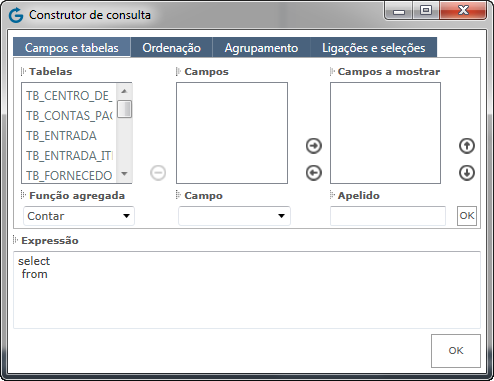Click the small OK button beside Apelido

click(x=467, y=216)
